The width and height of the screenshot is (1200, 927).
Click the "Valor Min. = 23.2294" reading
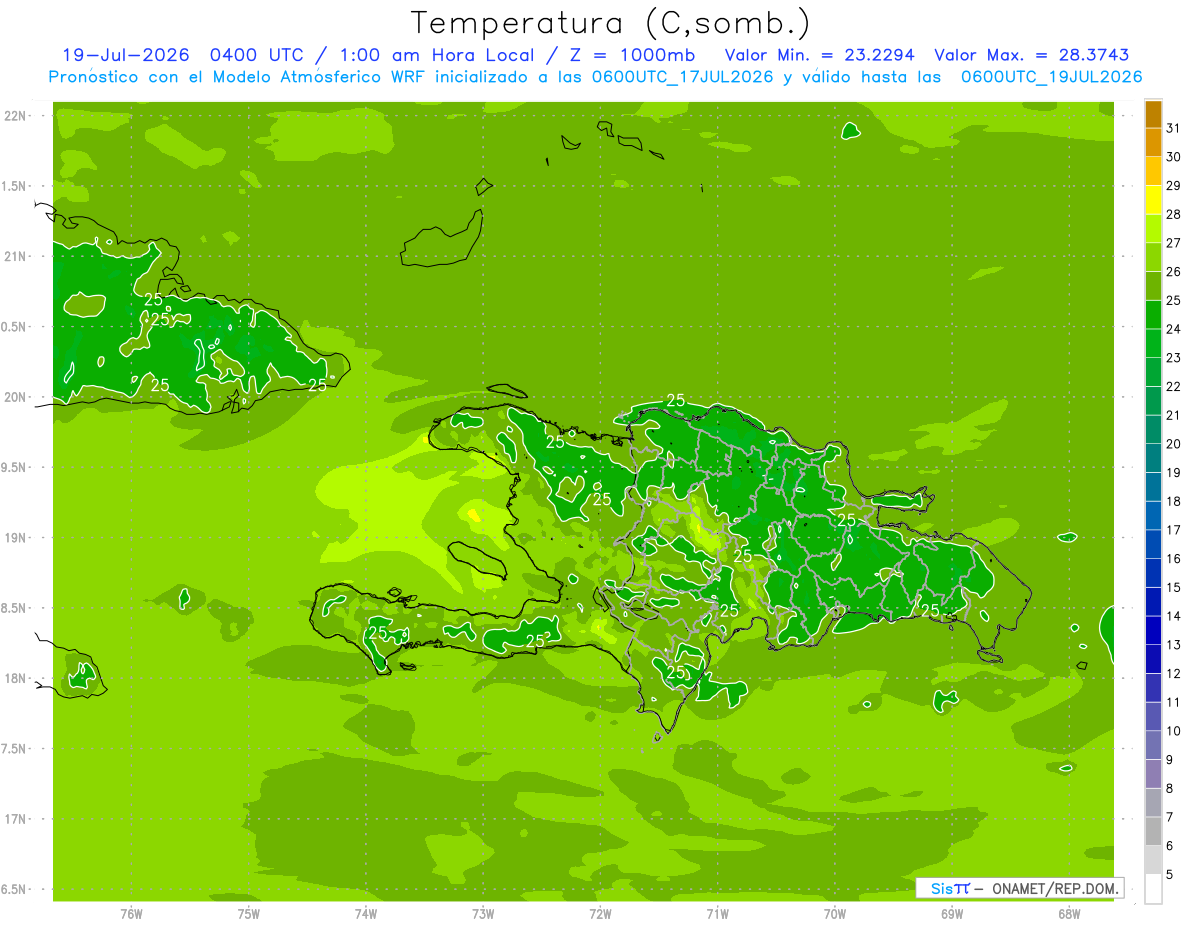(x=819, y=55)
